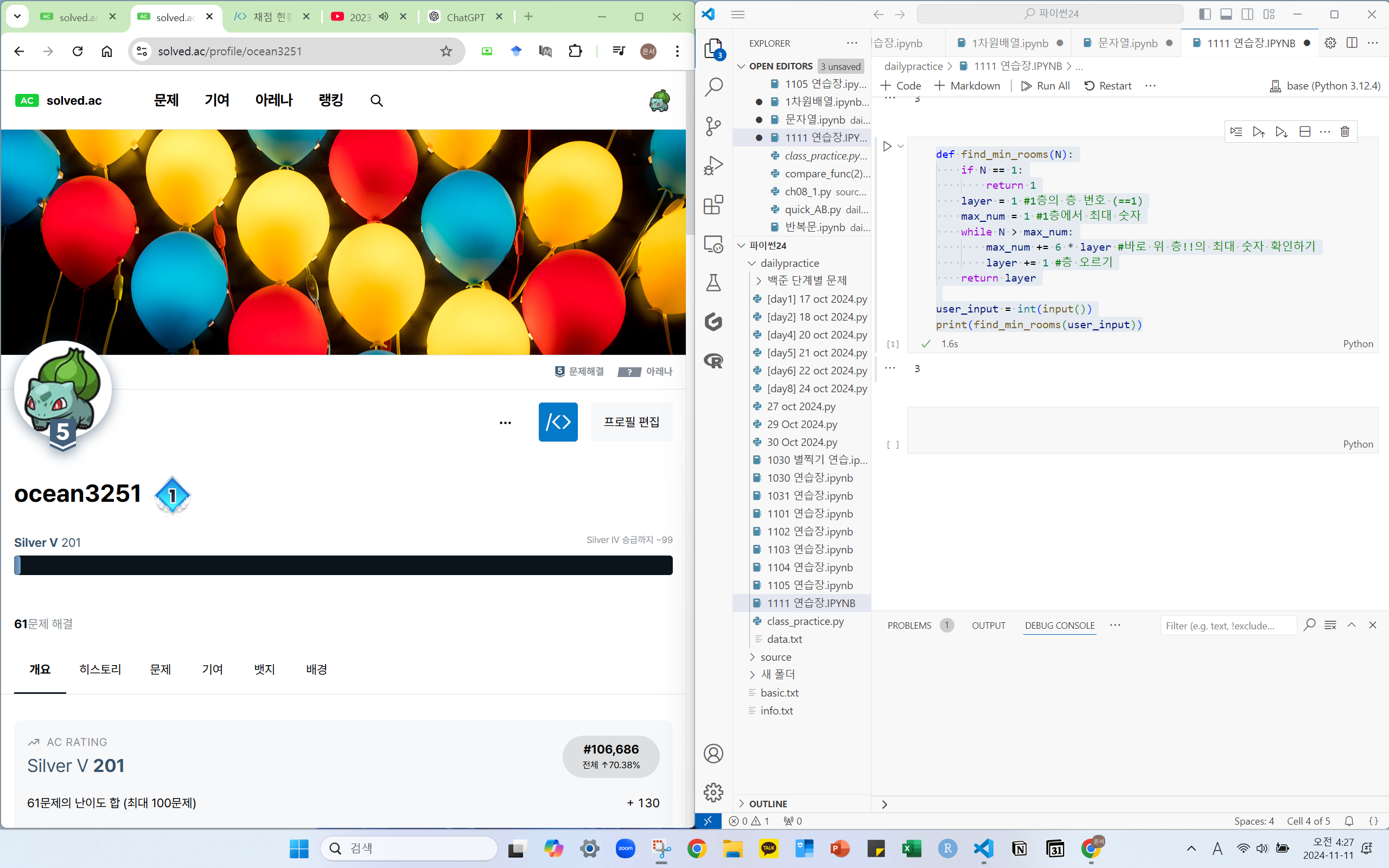This screenshot has width=1389, height=868.
Task: Click the Silver V rating progress bar
Action: click(343, 565)
